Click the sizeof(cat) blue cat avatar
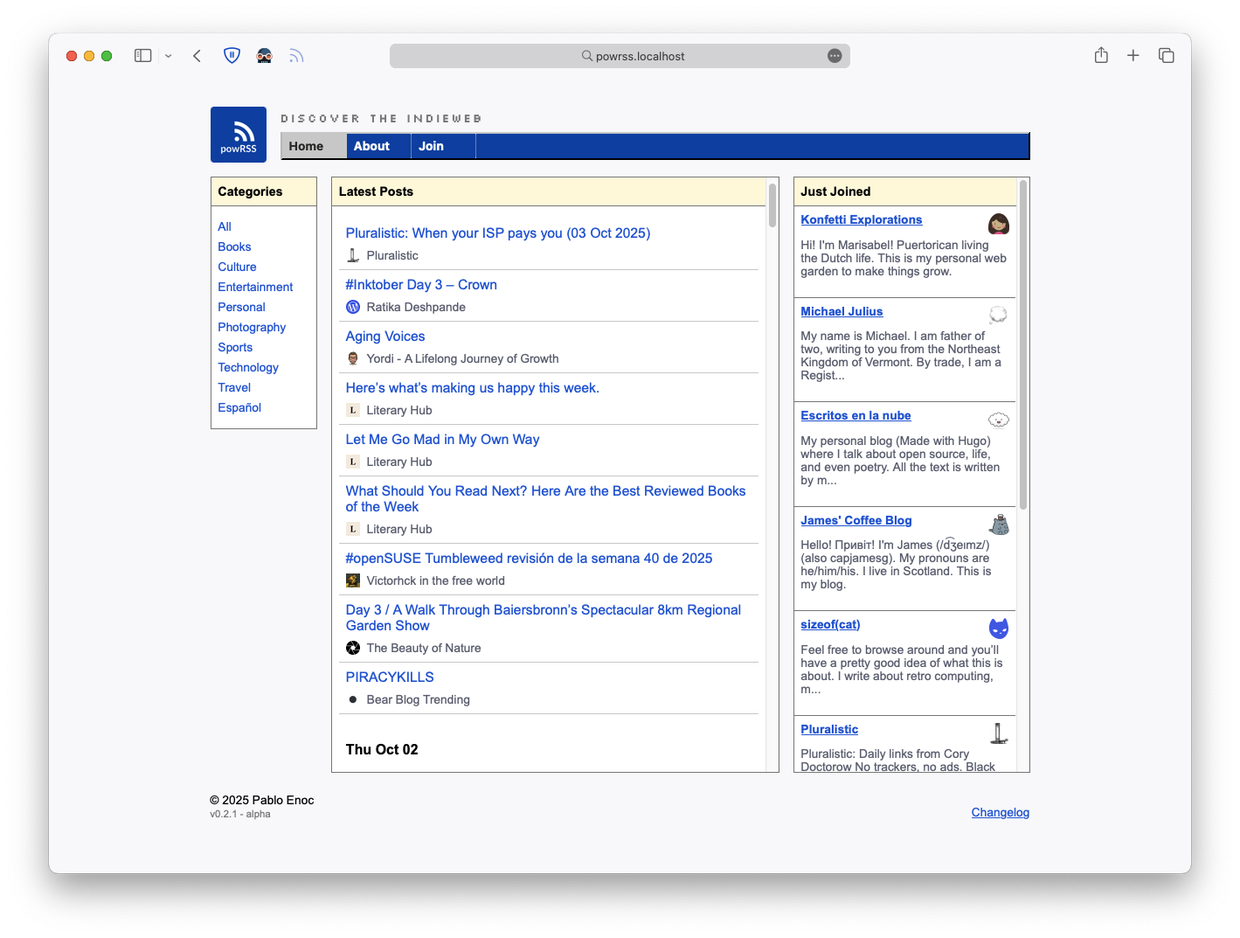The image size is (1240, 938). pos(998,628)
